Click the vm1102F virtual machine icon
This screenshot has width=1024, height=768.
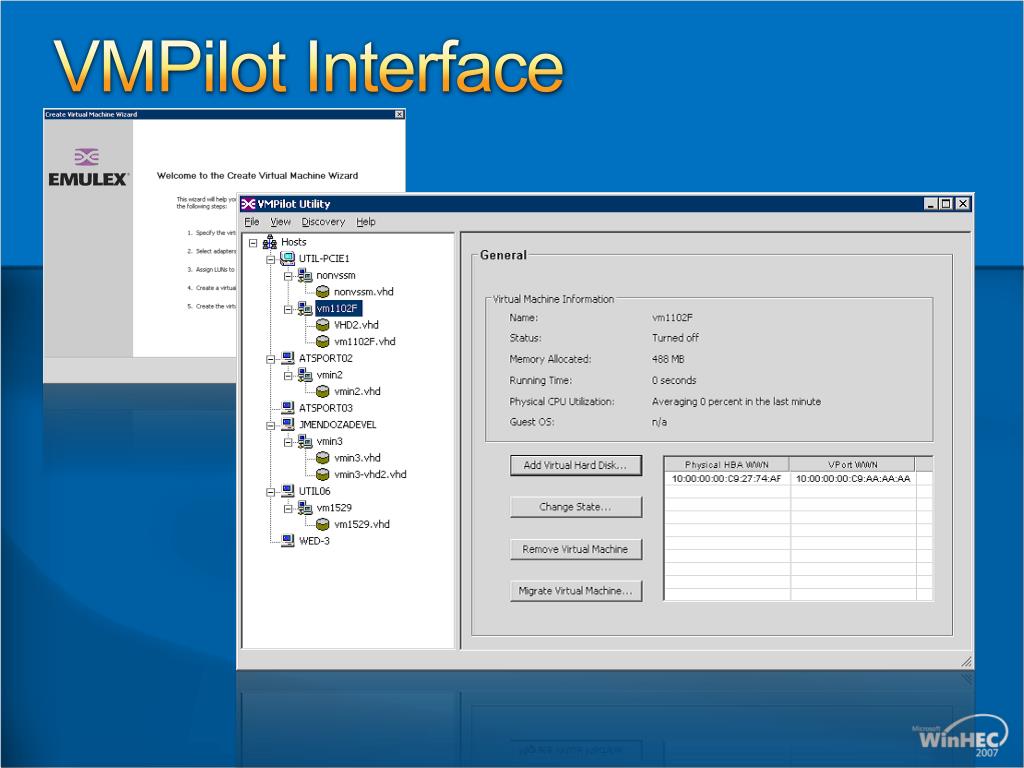point(305,308)
